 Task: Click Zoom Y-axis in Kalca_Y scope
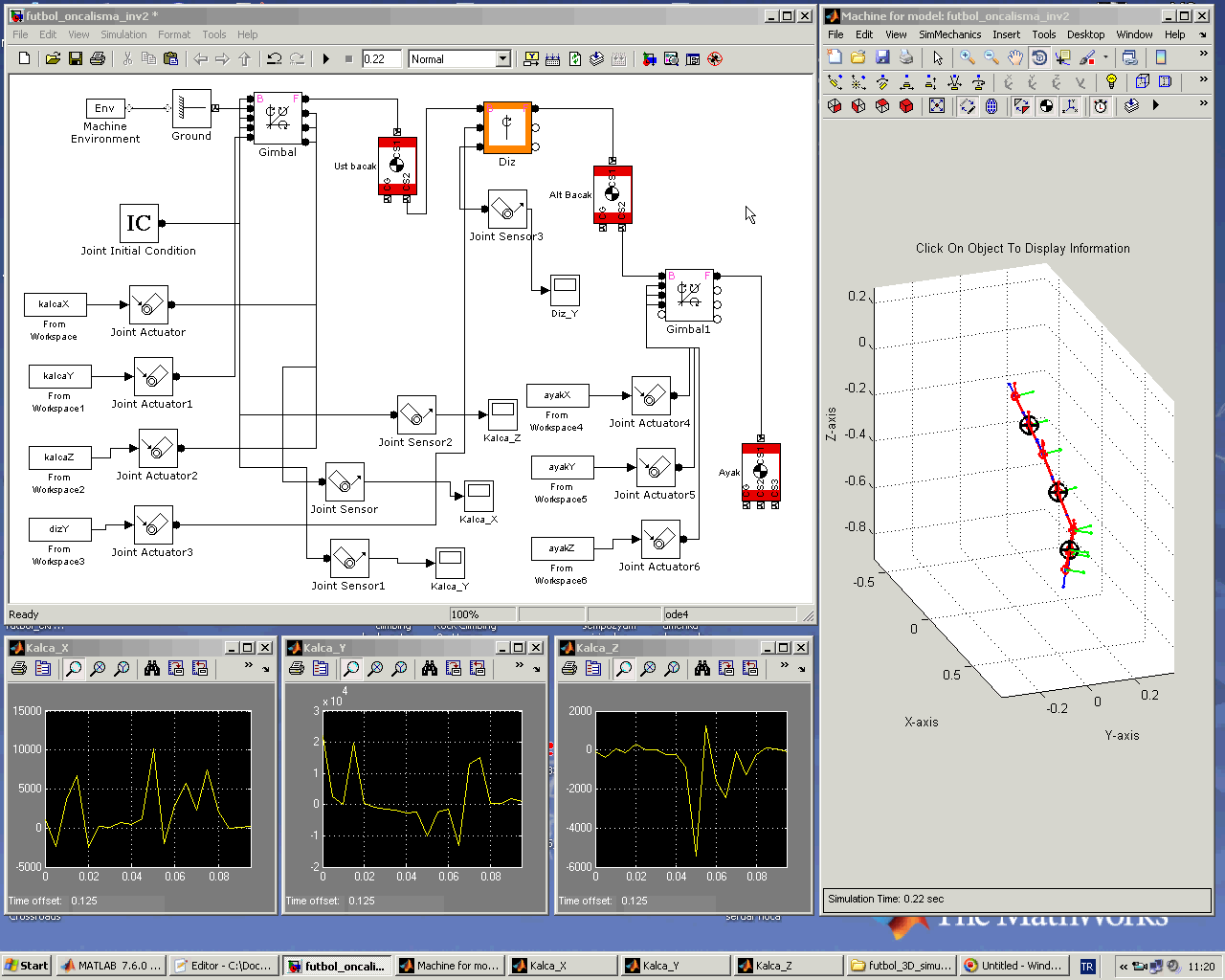point(399,668)
